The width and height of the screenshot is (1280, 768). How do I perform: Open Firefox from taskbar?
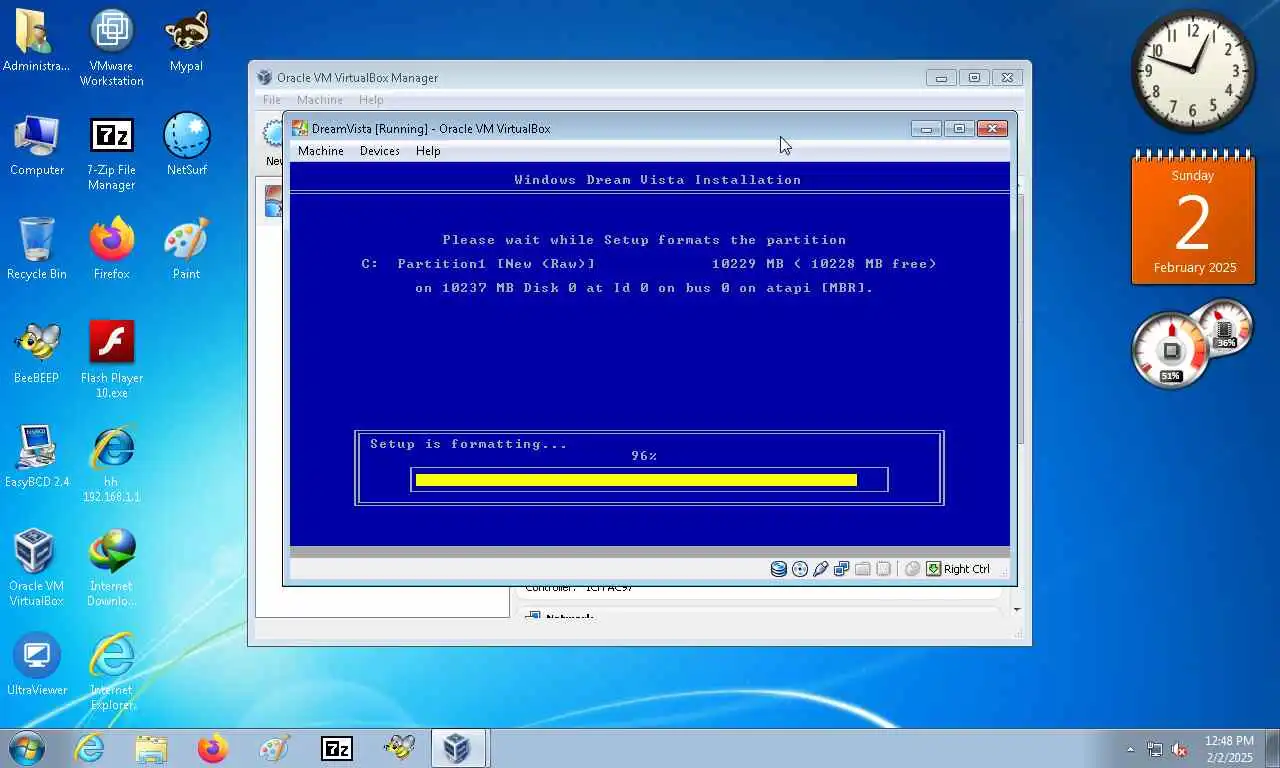213,748
